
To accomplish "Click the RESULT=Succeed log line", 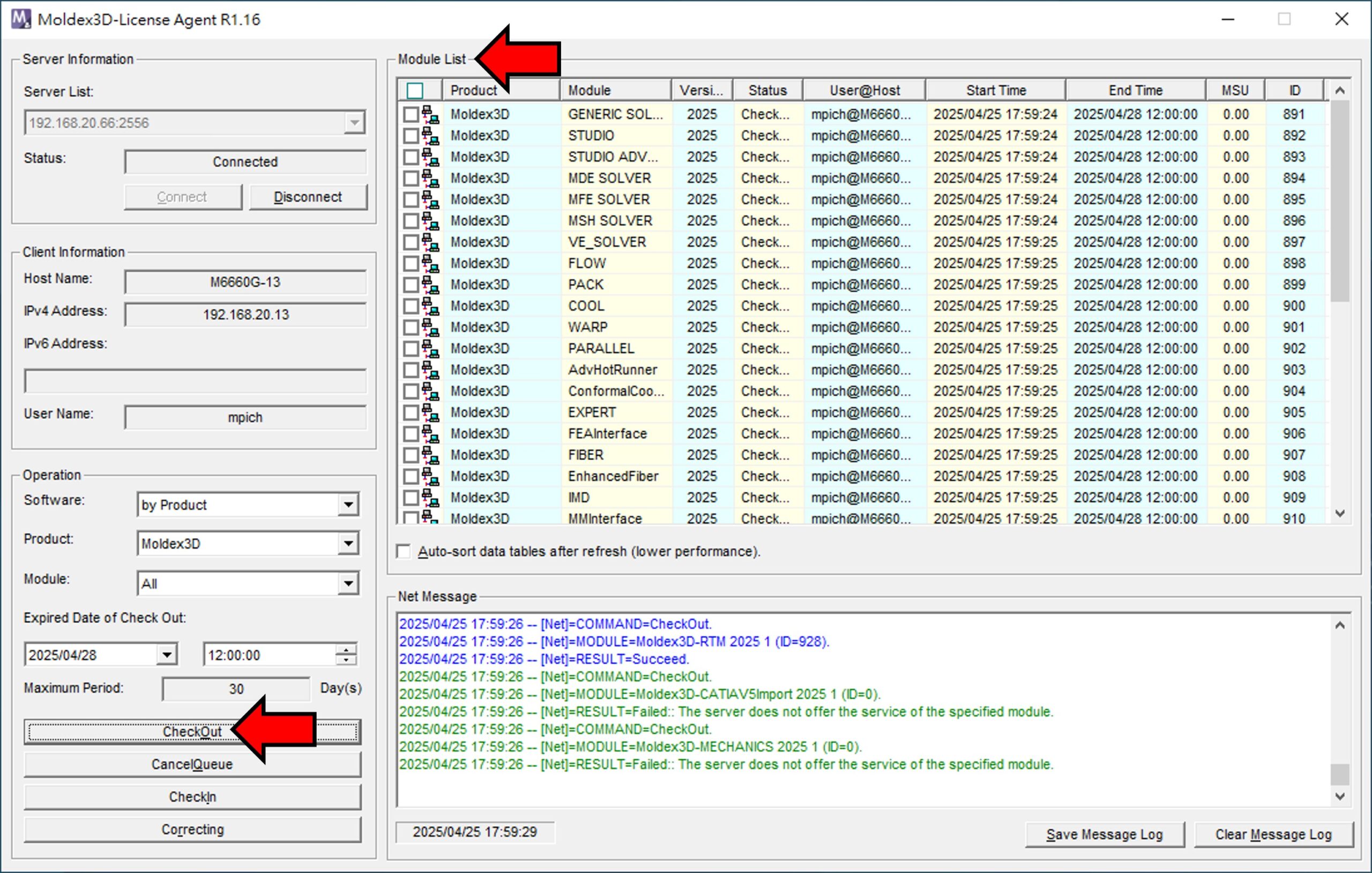I will (x=544, y=659).
